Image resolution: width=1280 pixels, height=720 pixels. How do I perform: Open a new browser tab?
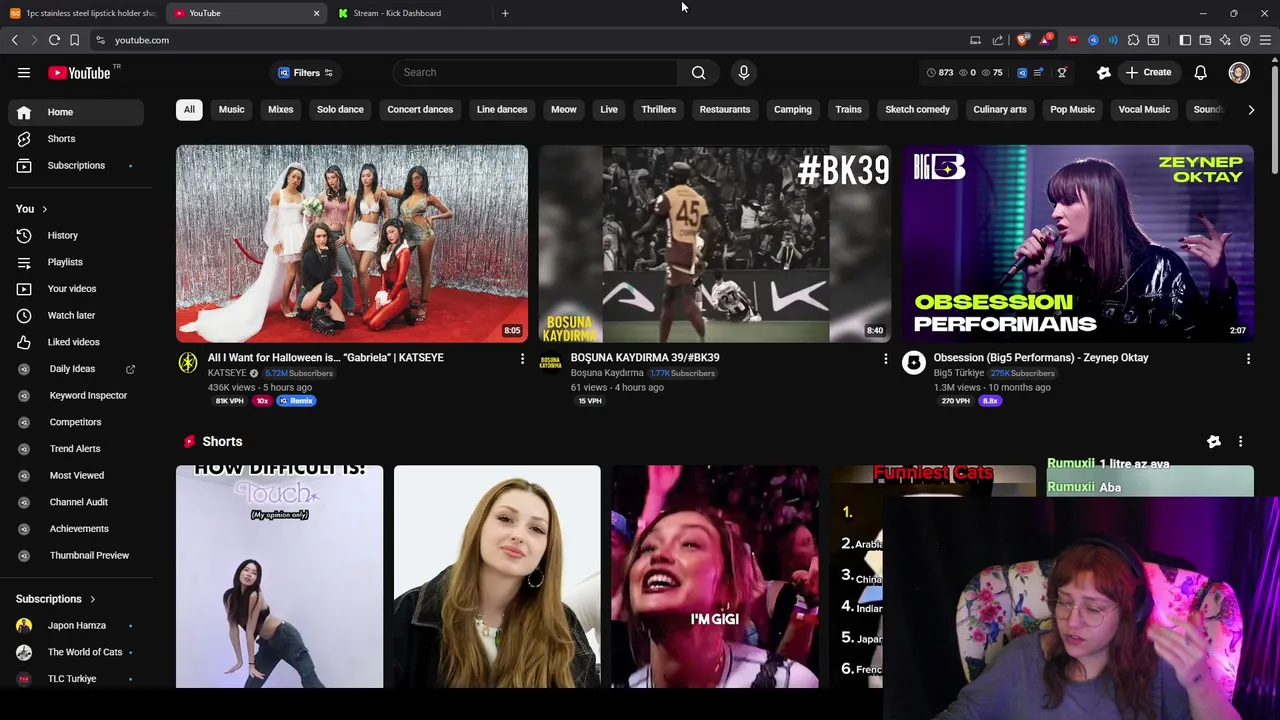[x=505, y=13]
